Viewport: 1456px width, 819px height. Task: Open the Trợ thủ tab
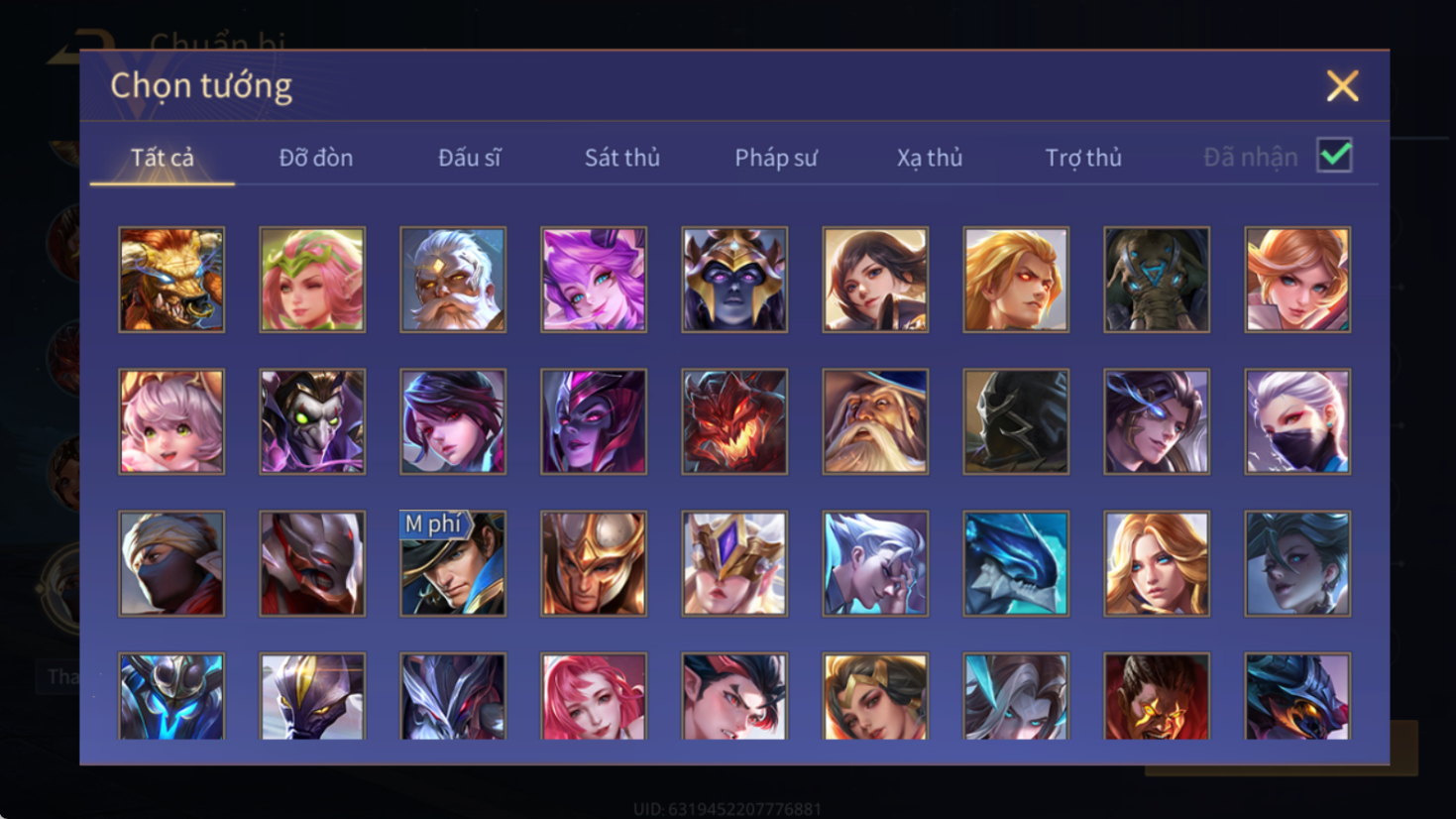(1083, 158)
